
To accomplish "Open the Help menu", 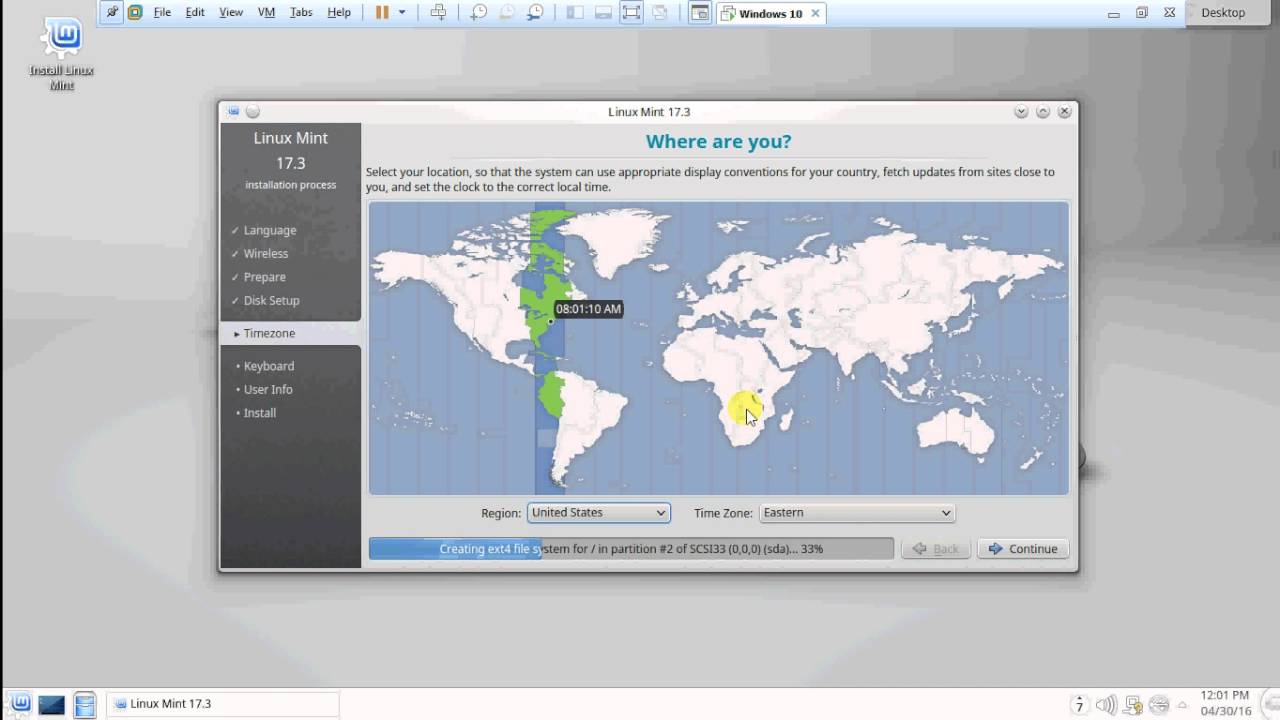I will (339, 13).
